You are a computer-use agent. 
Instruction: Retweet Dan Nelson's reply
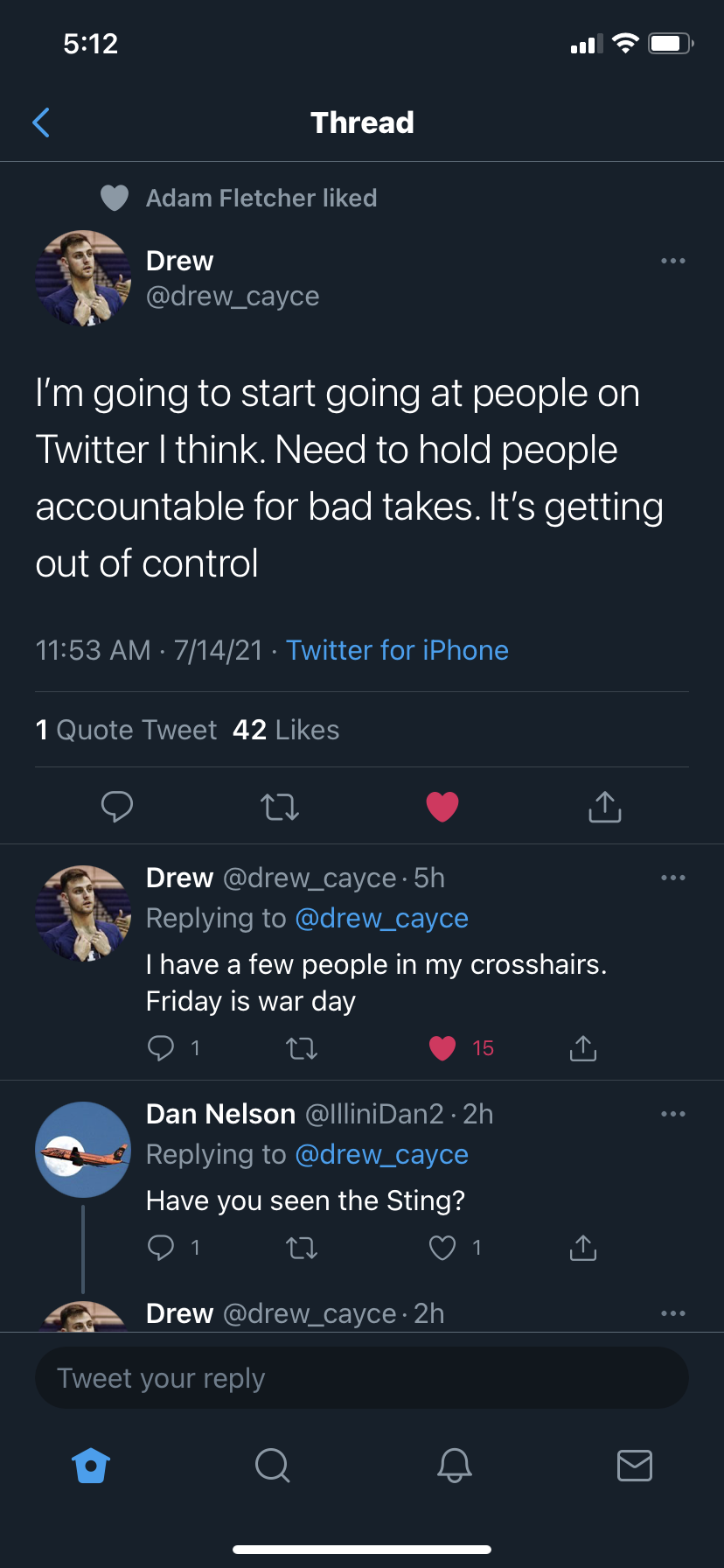(302, 1247)
